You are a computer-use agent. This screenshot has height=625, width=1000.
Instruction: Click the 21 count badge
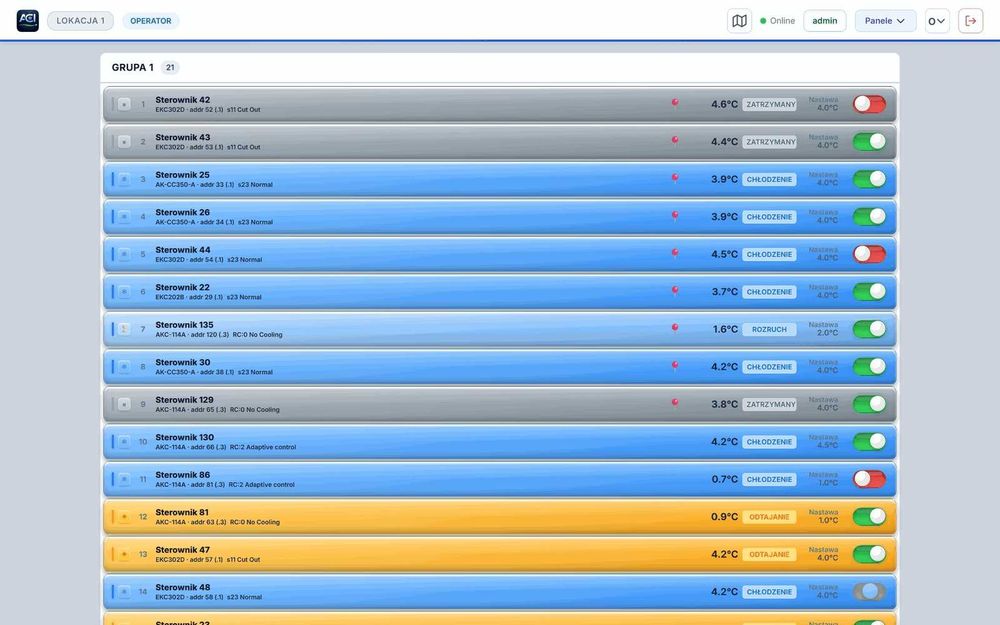tap(170, 68)
